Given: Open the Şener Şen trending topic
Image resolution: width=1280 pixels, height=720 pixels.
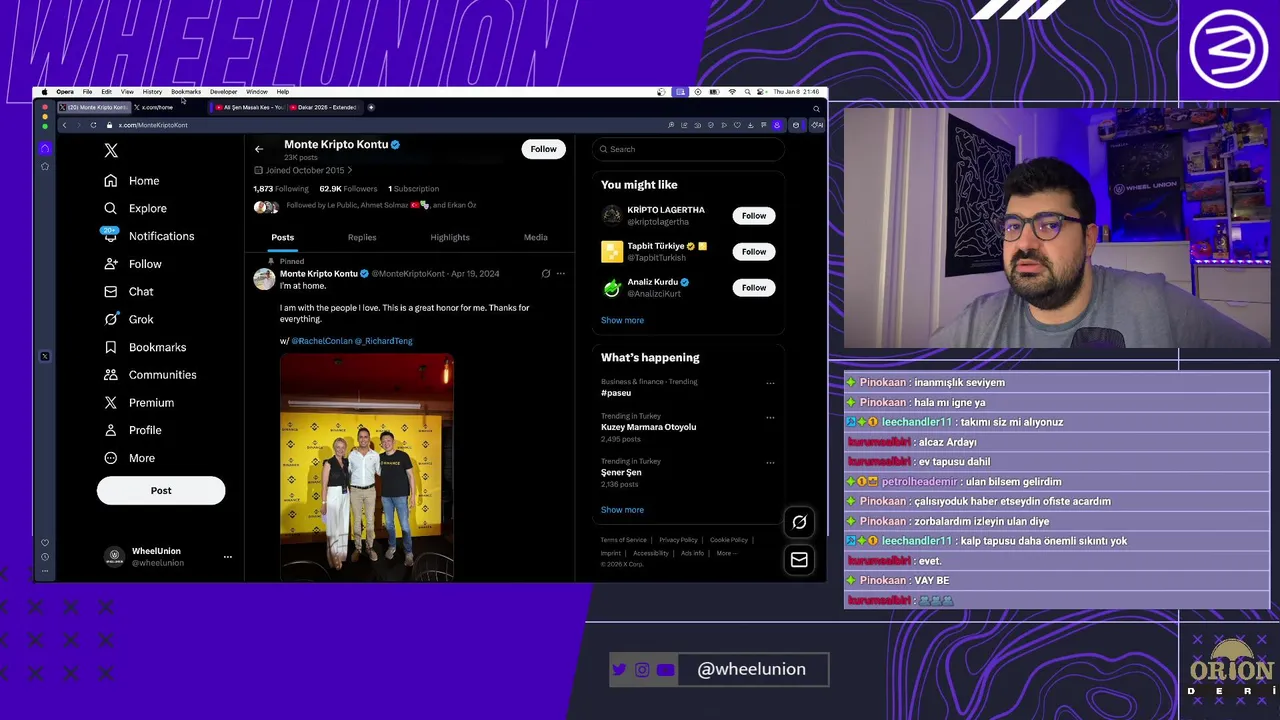Looking at the screenshot, I should 621,473.
